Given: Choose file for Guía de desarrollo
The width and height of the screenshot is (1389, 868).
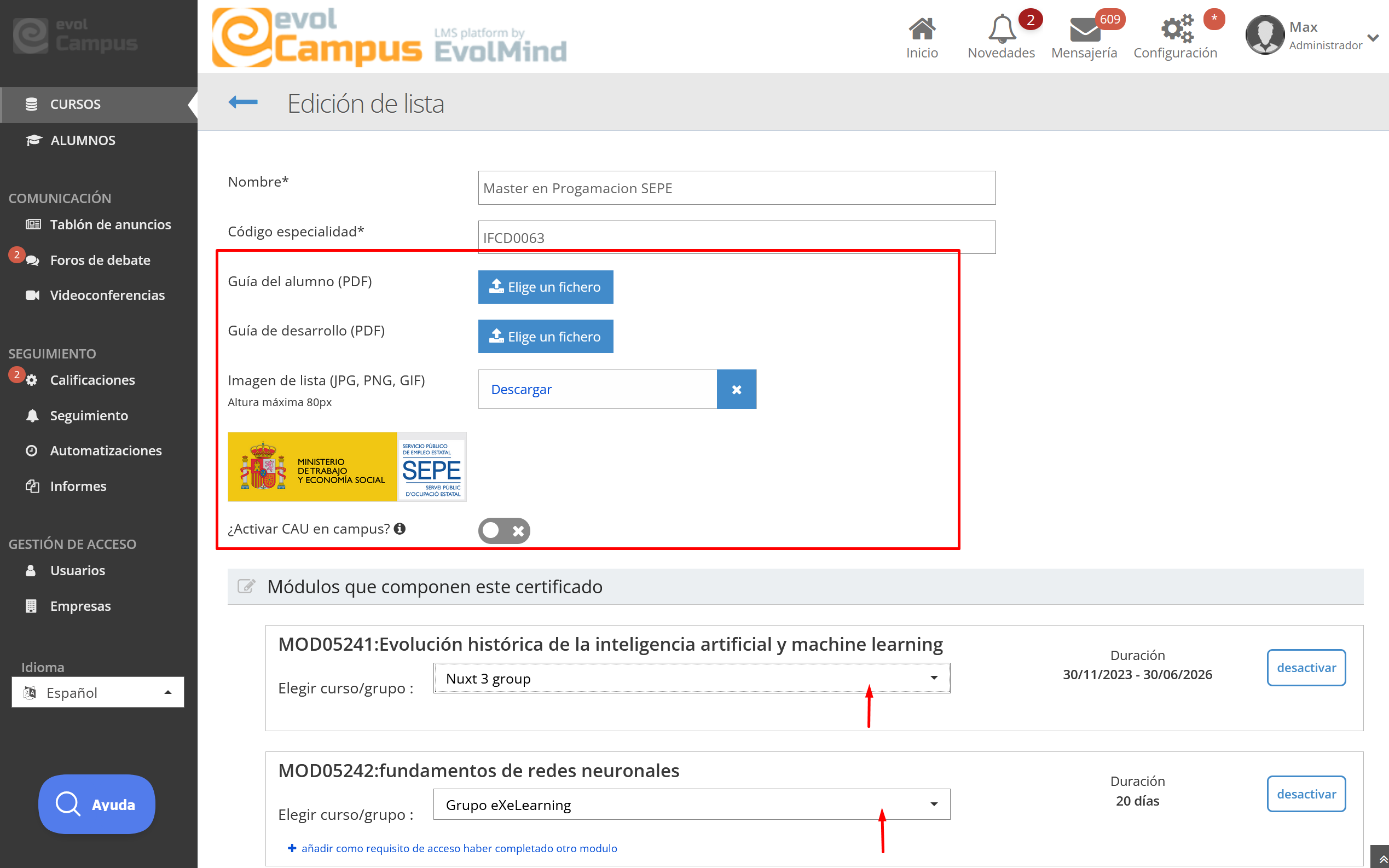Looking at the screenshot, I should (x=545, y=337).
